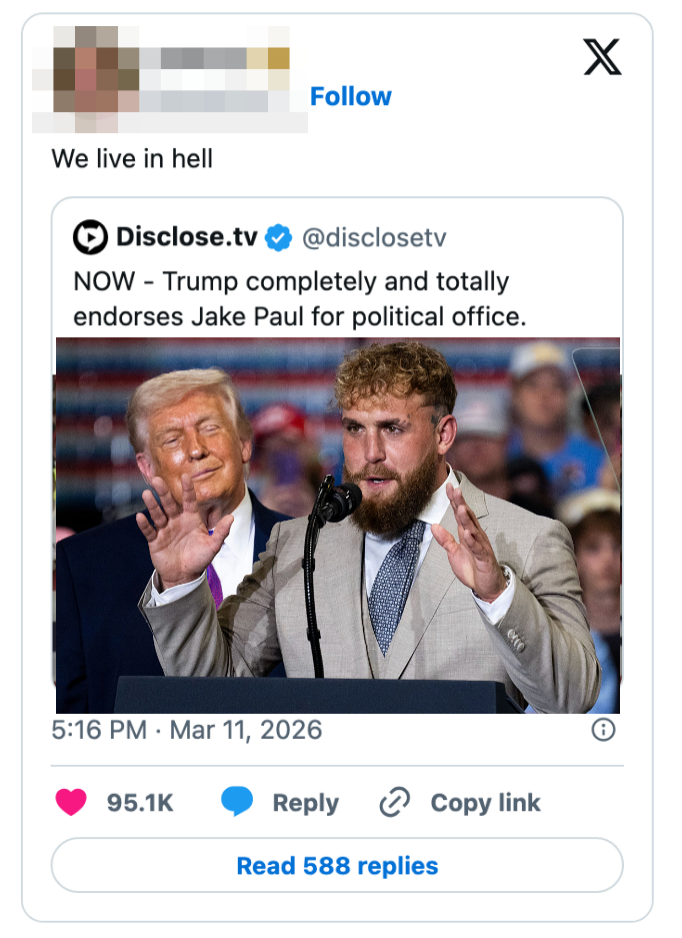
Task: Click the Disclose.tv display name
Action: click(x=189, y=238)
